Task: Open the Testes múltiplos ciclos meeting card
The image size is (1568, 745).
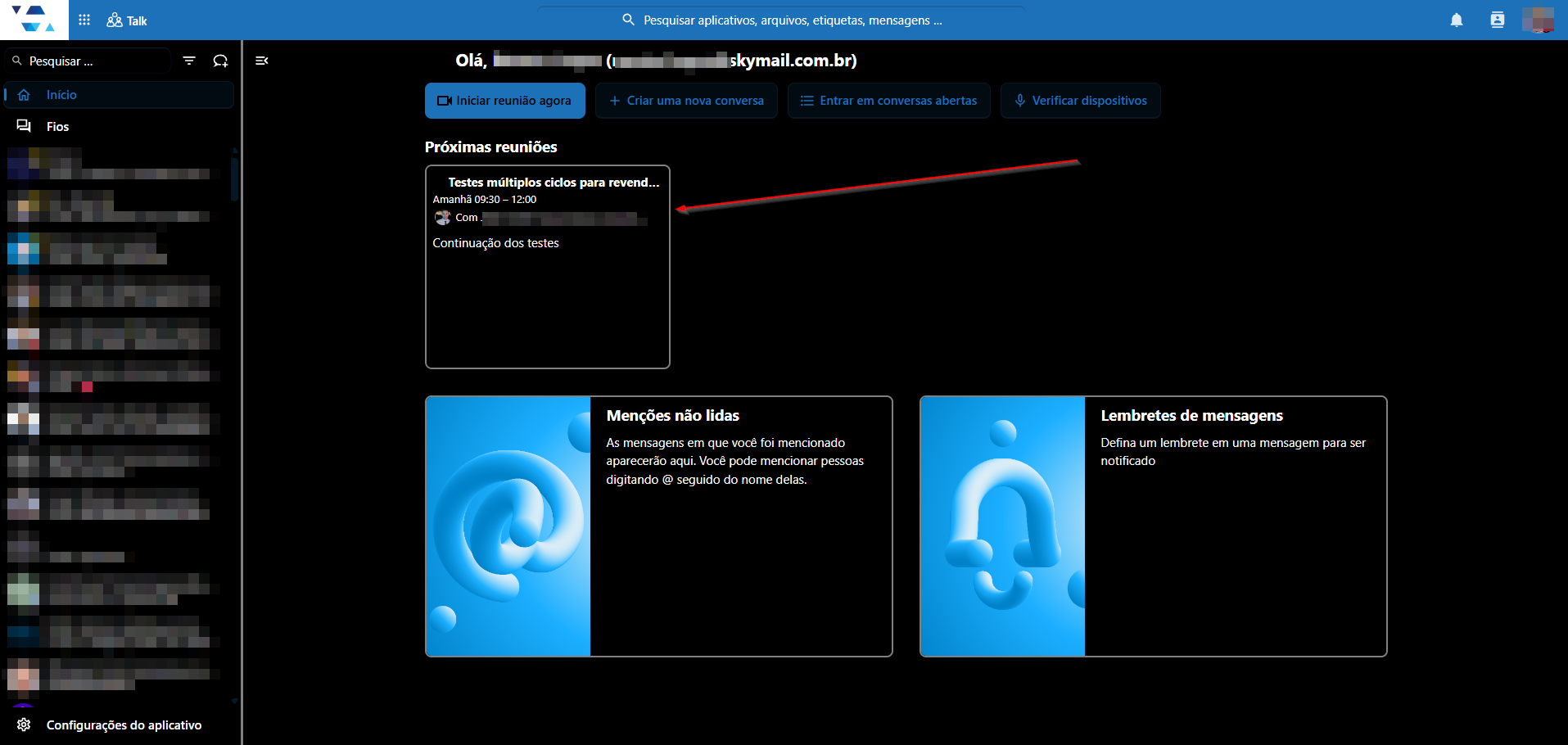Action: click(548, 267)
